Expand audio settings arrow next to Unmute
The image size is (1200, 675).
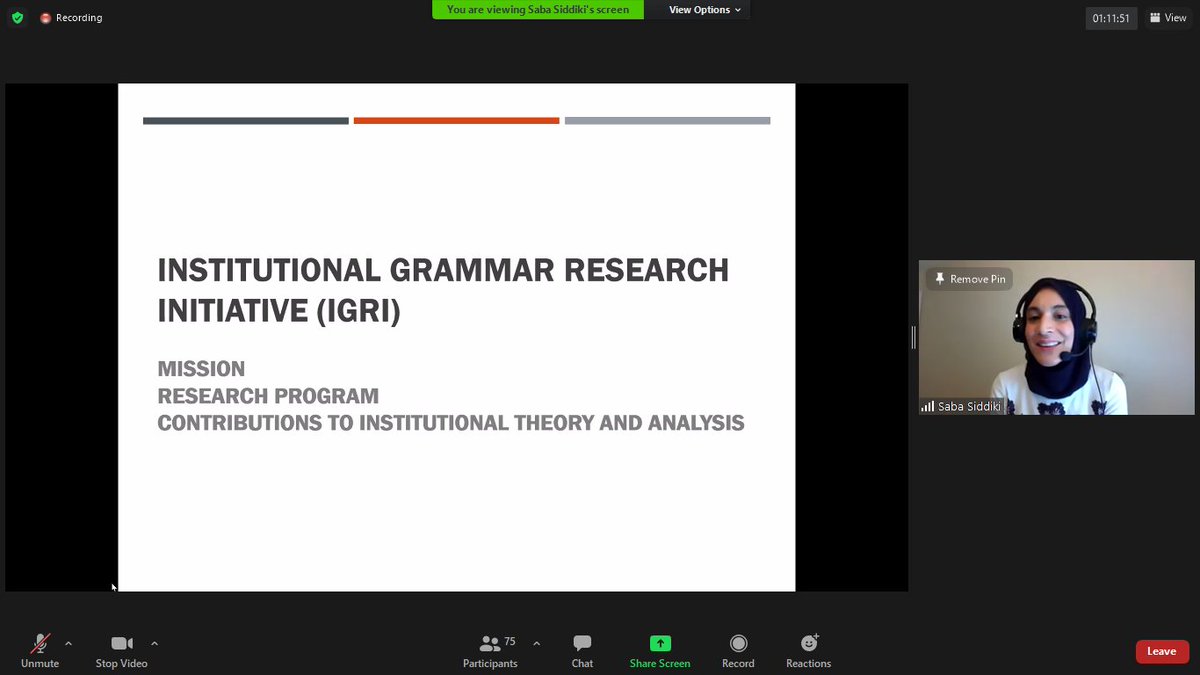[68, 643]
